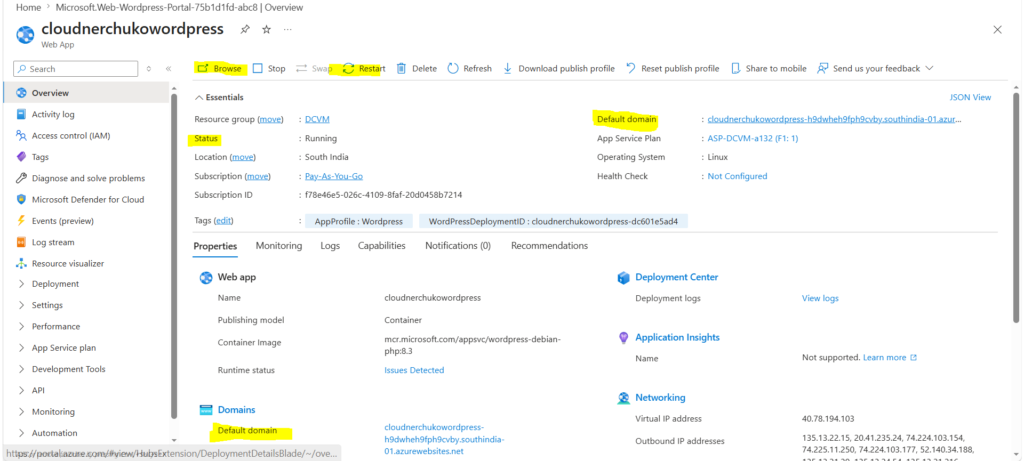Open the Networking heading link
Screen dimensions: 1024x461
(660, 397)
